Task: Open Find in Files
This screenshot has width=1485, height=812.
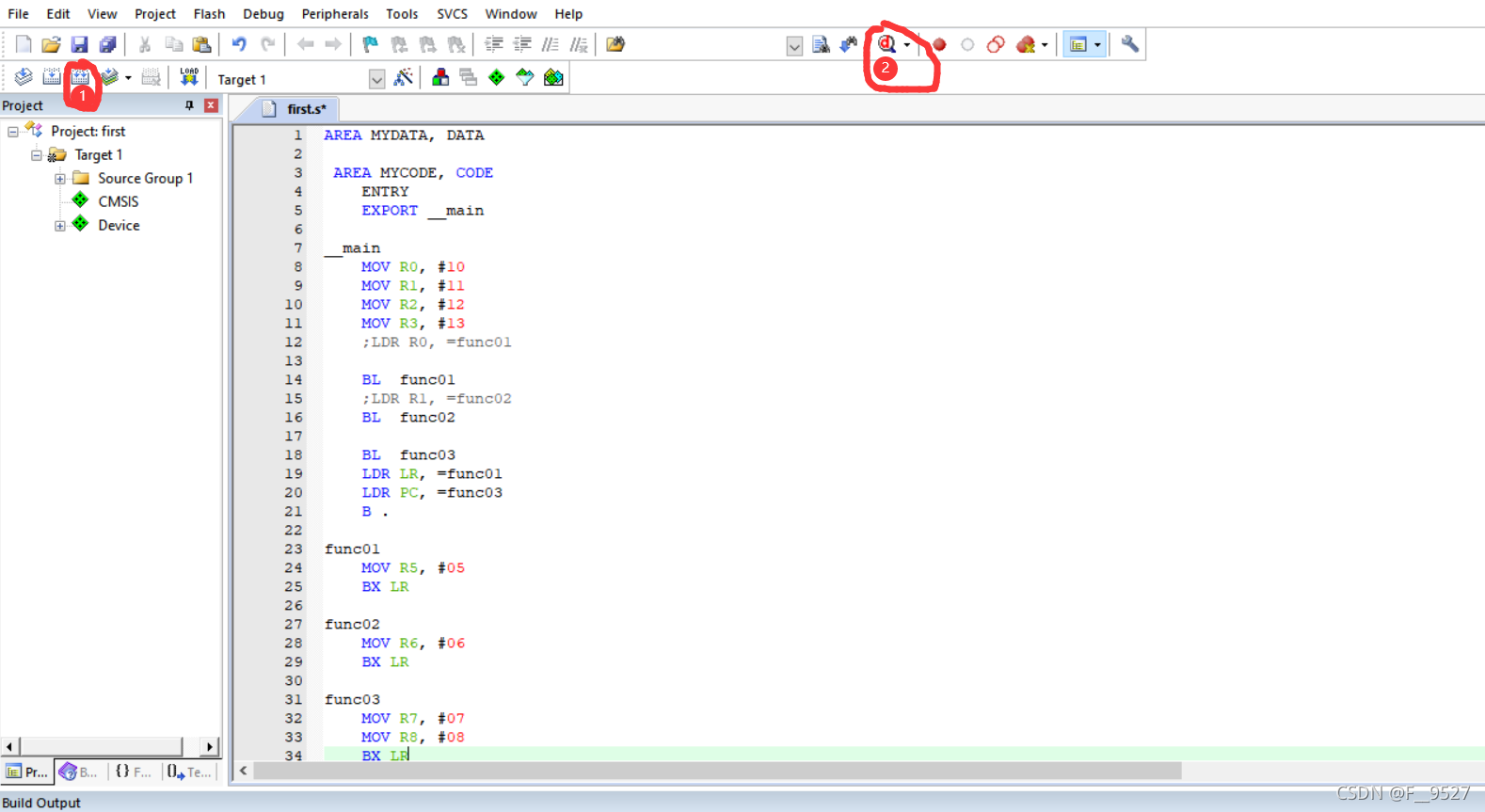Action: (x=615, y=44)
